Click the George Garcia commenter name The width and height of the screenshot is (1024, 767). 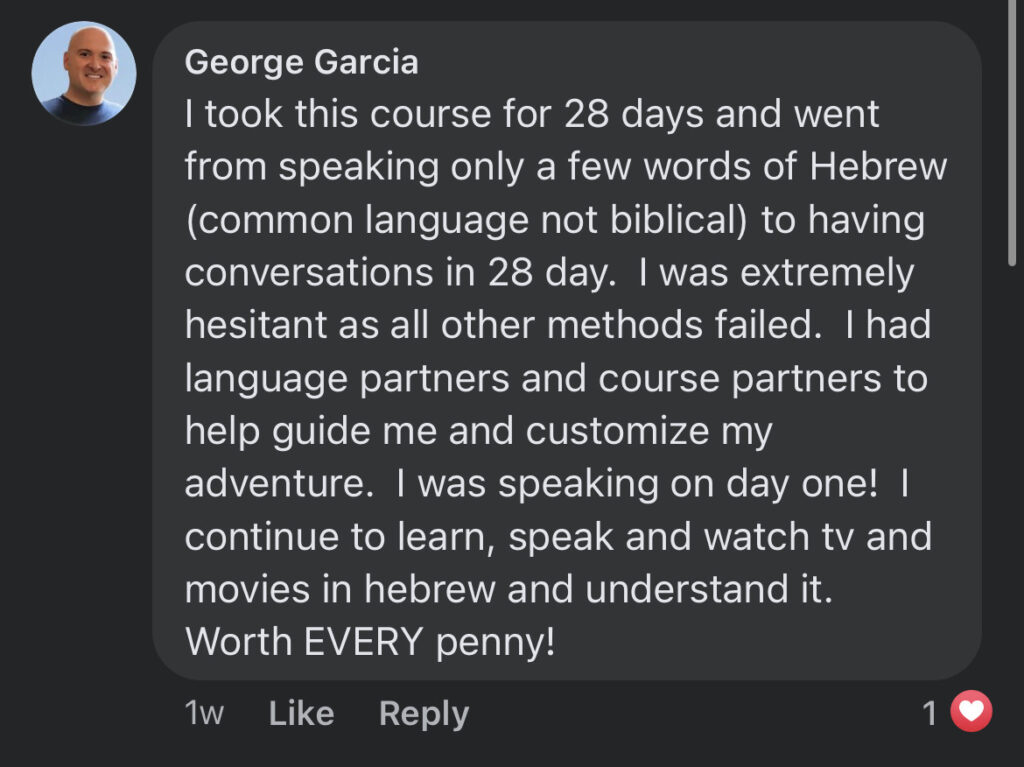click(301, 63)
